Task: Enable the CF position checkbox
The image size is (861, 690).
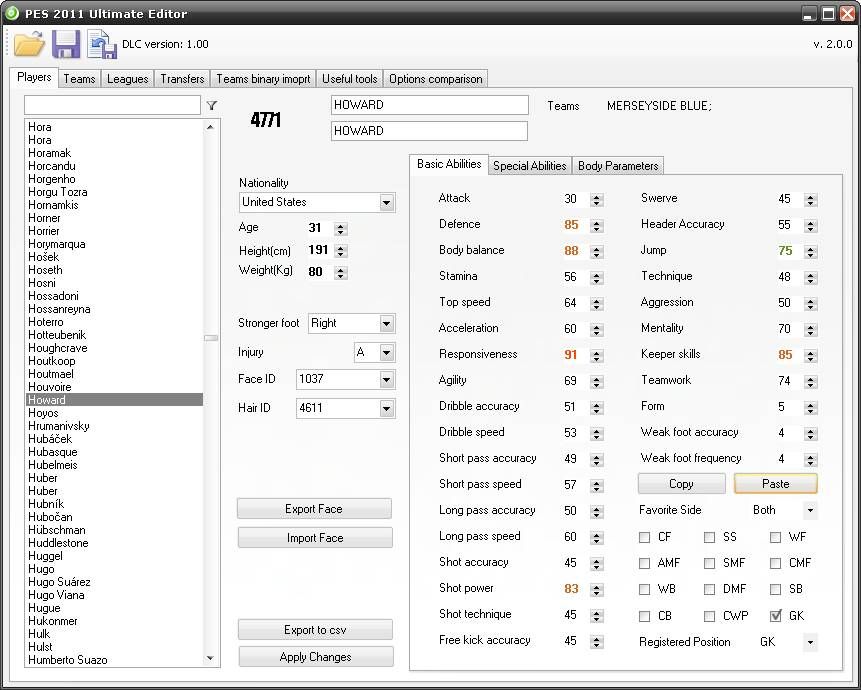Action: [x=645, y=538]
